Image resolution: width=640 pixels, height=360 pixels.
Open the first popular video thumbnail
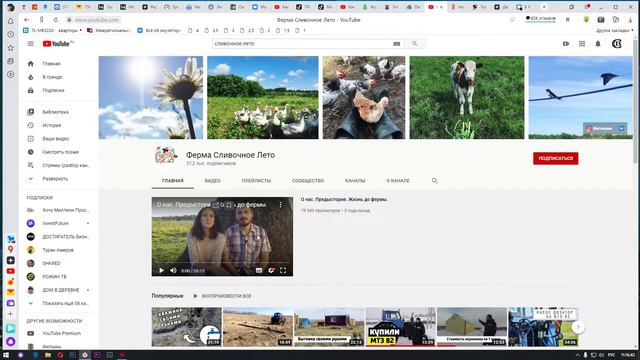pos(187,327)
